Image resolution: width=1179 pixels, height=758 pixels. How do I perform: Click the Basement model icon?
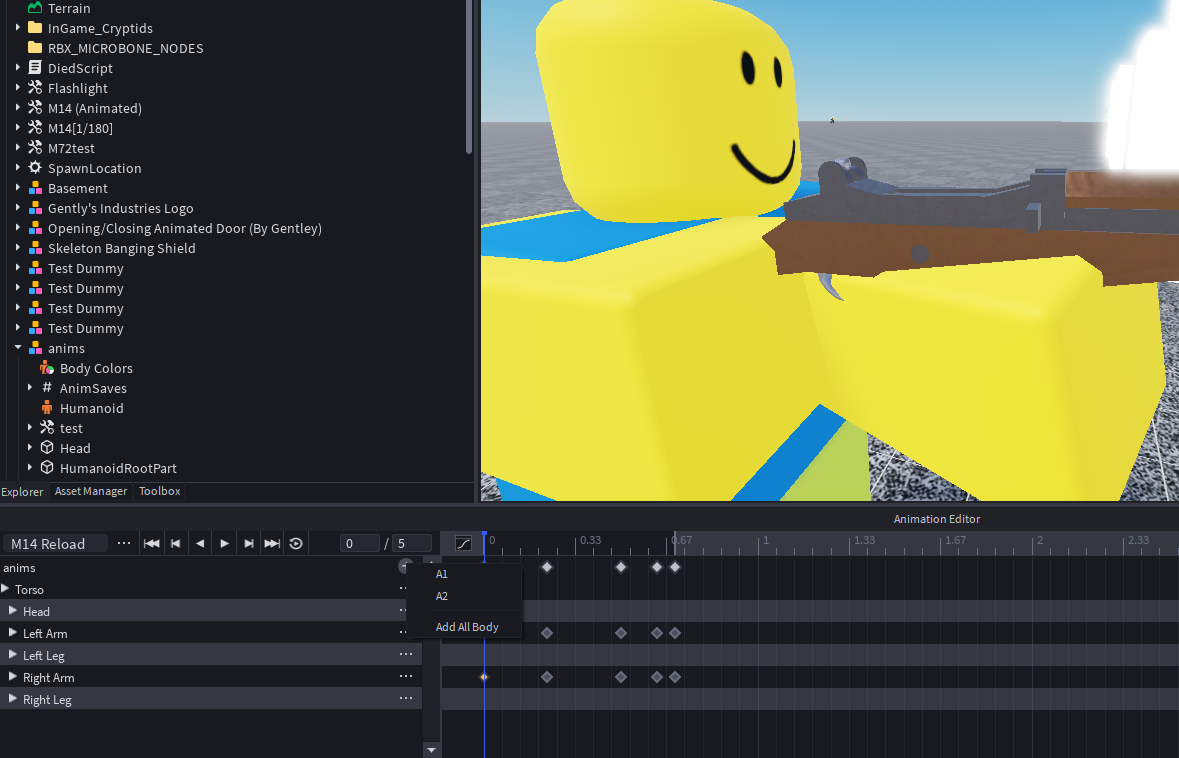(35, 188)
